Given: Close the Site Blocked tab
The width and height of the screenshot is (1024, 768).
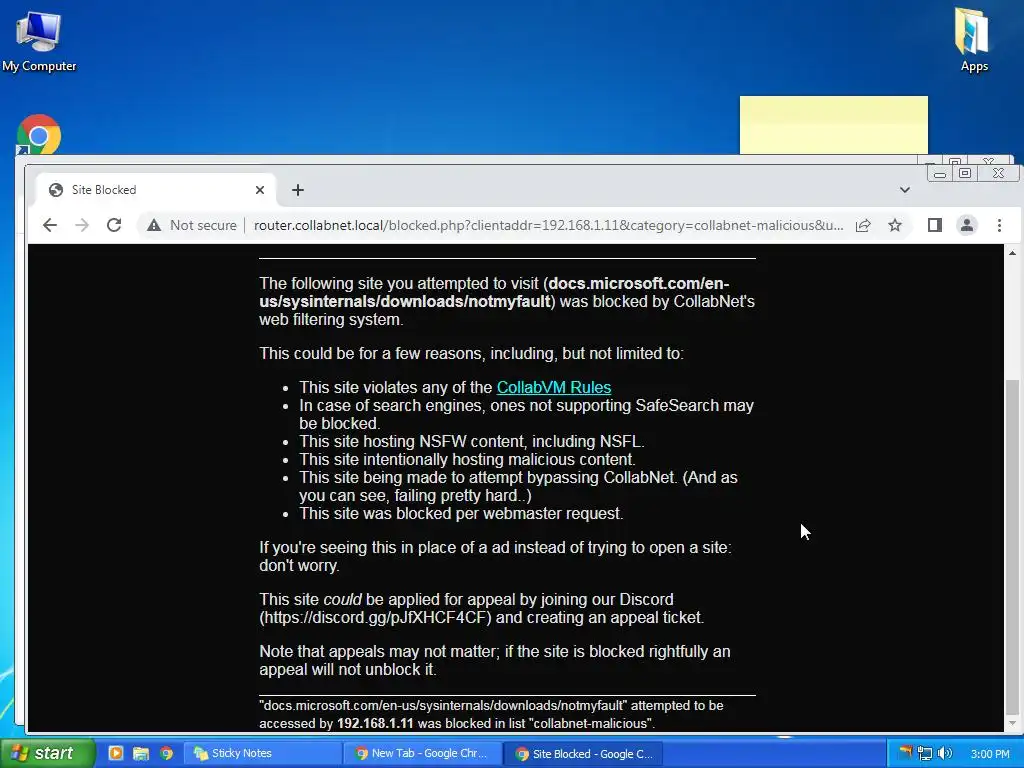Looking at the screenshot, I should (260, 190).
